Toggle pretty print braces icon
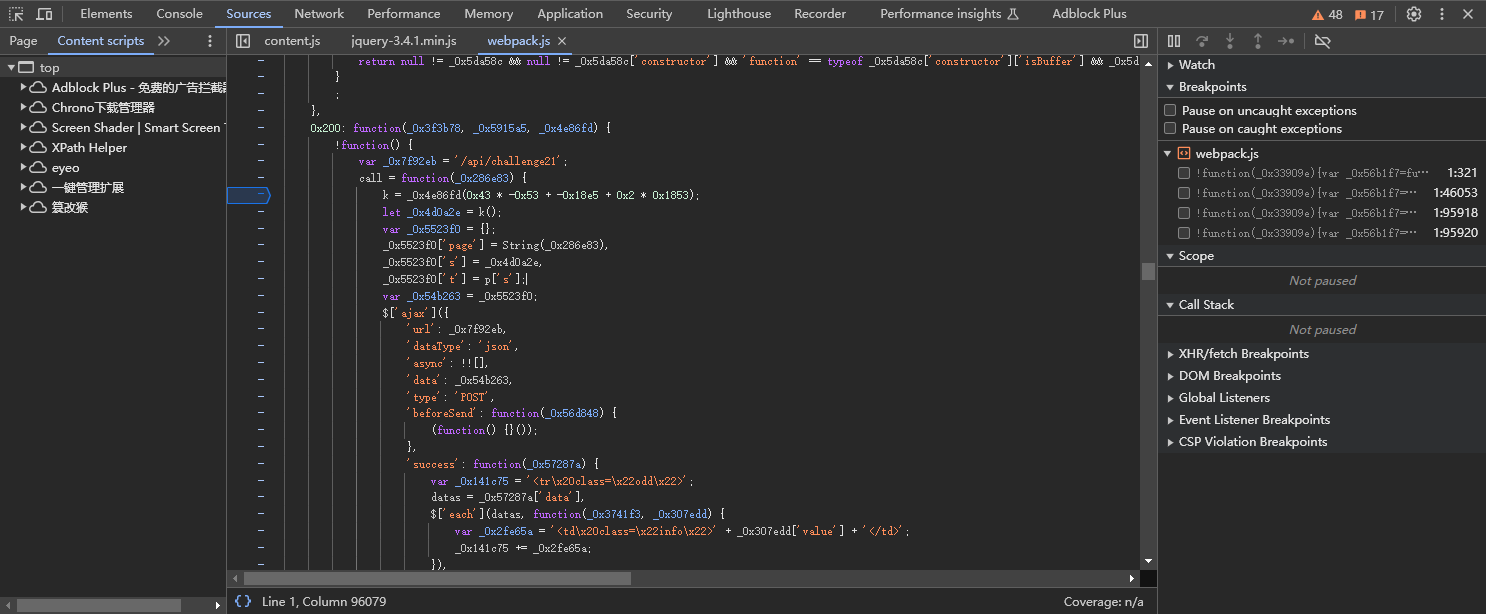The image size is (1486, 614). (243, 601)
